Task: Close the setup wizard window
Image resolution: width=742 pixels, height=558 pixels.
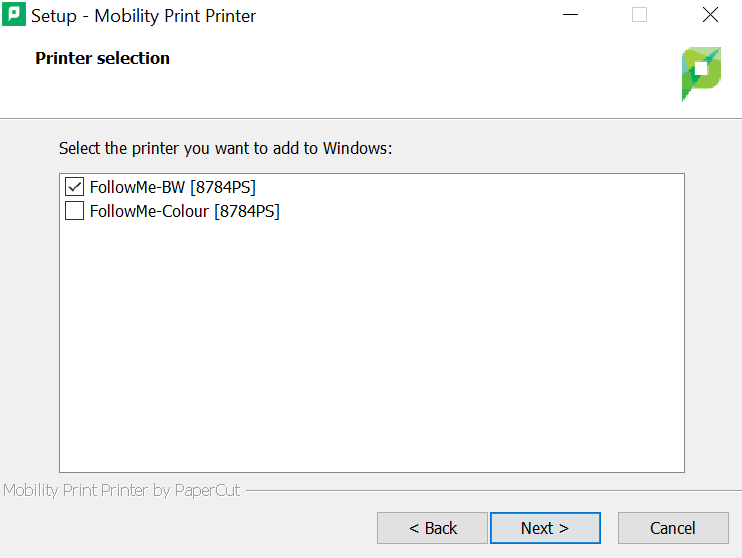Action: (710, 16)
